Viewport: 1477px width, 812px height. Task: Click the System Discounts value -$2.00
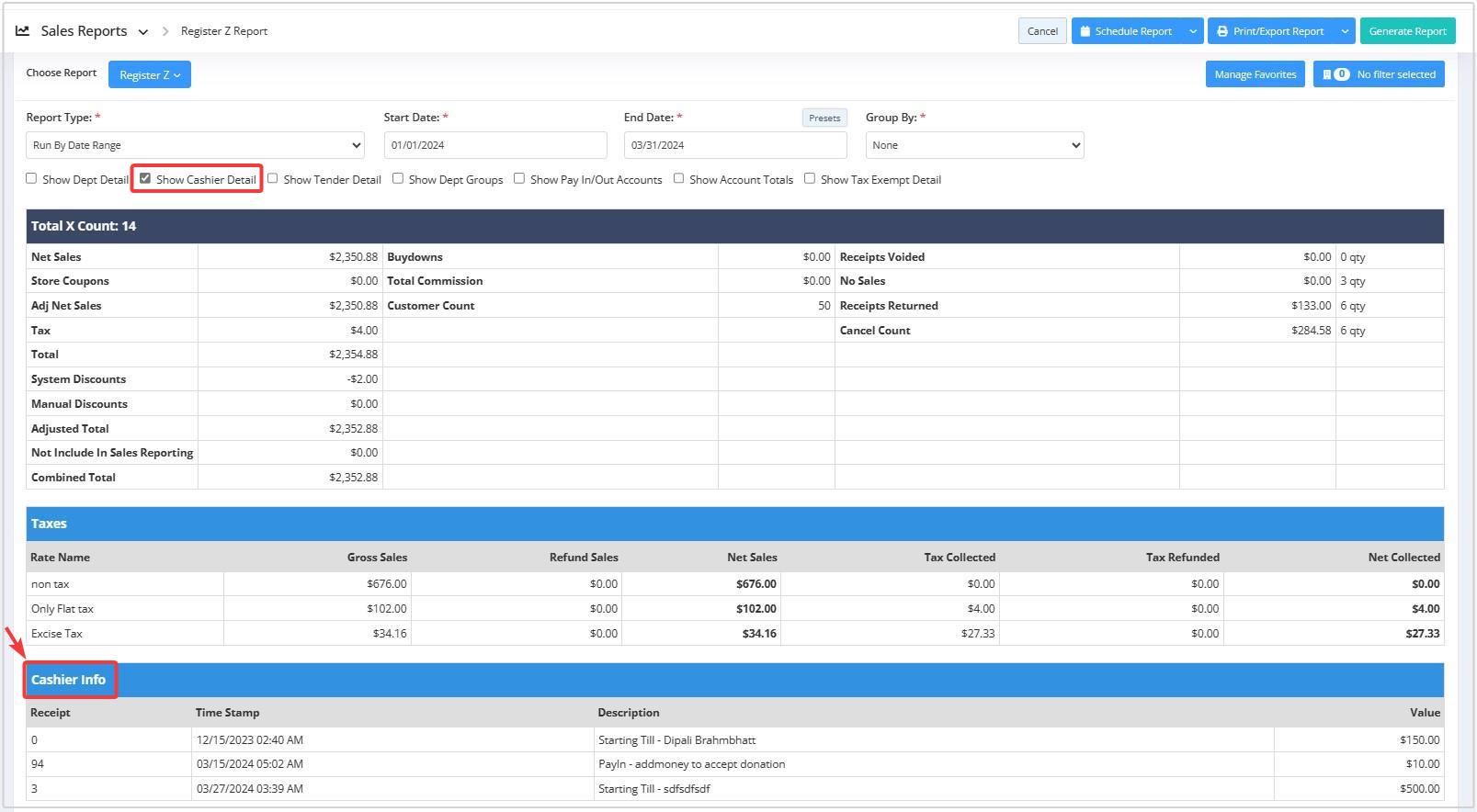point(362,379)
